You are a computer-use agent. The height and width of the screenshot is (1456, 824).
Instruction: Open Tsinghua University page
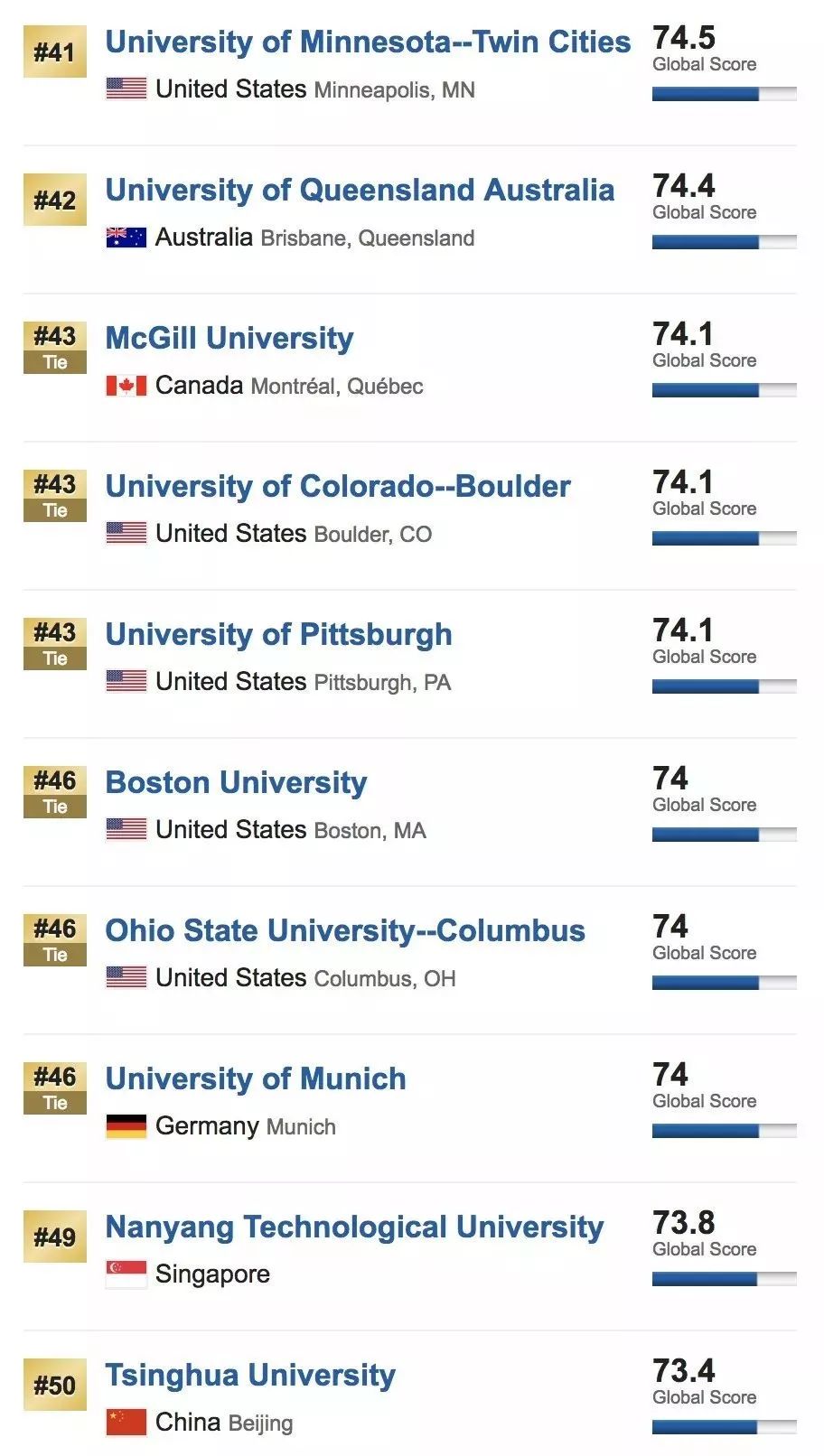point(250,1375)
